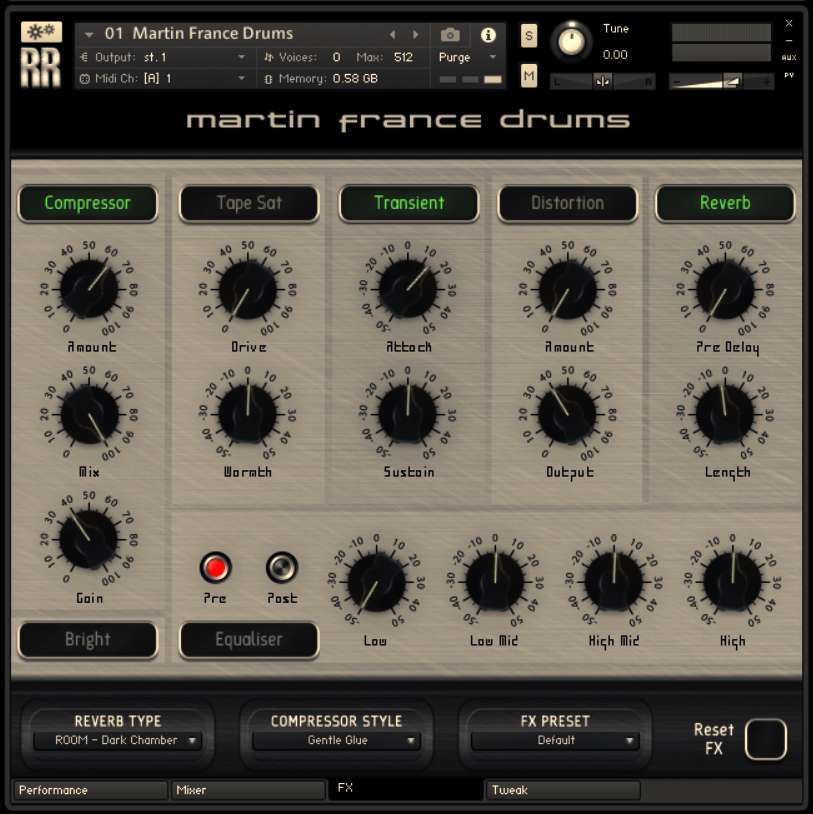
Task: Toggle the AUX sends panel
Action: pyautogui.click(x=789, y=57)
